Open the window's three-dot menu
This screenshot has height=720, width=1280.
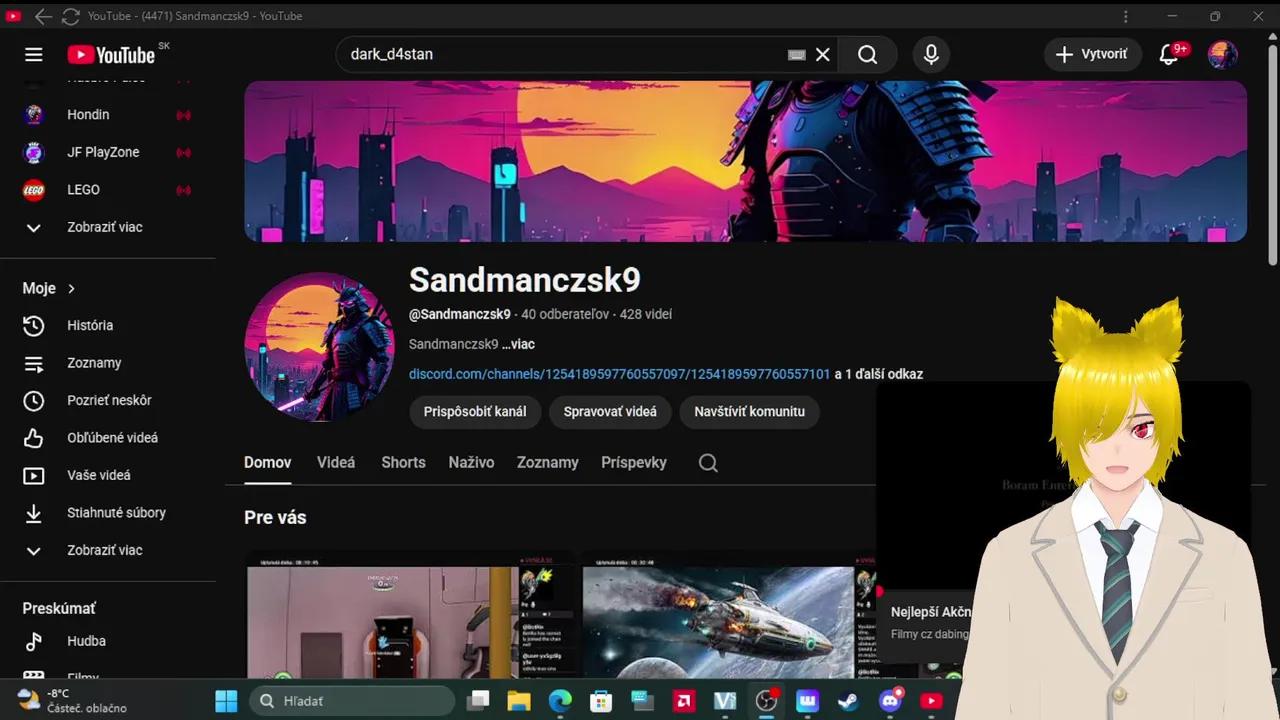point(1126,16)
